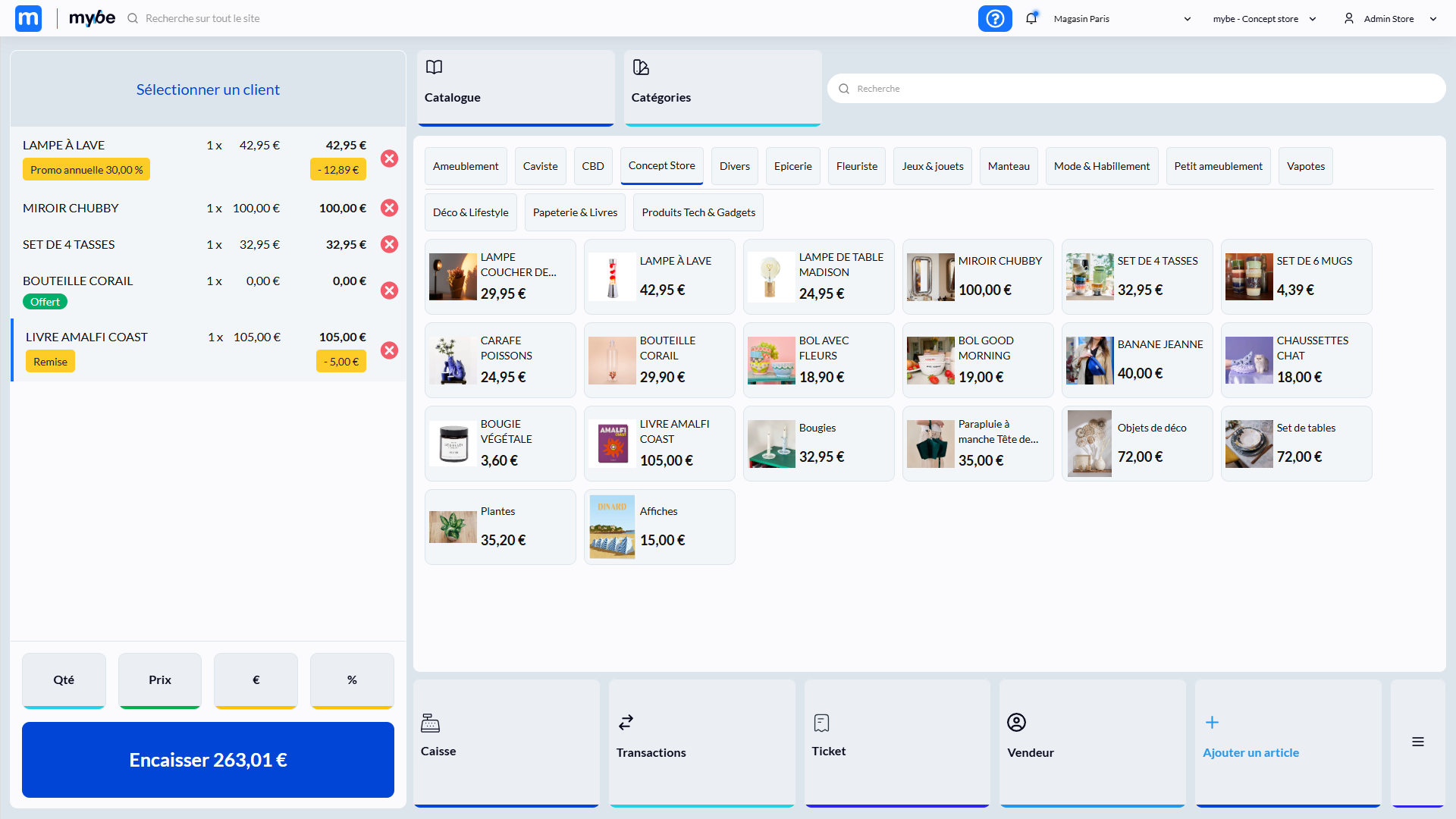Open the hamburger menu at bottom right
Viewport: 1456px width, 819px height.
[1417, 742]
